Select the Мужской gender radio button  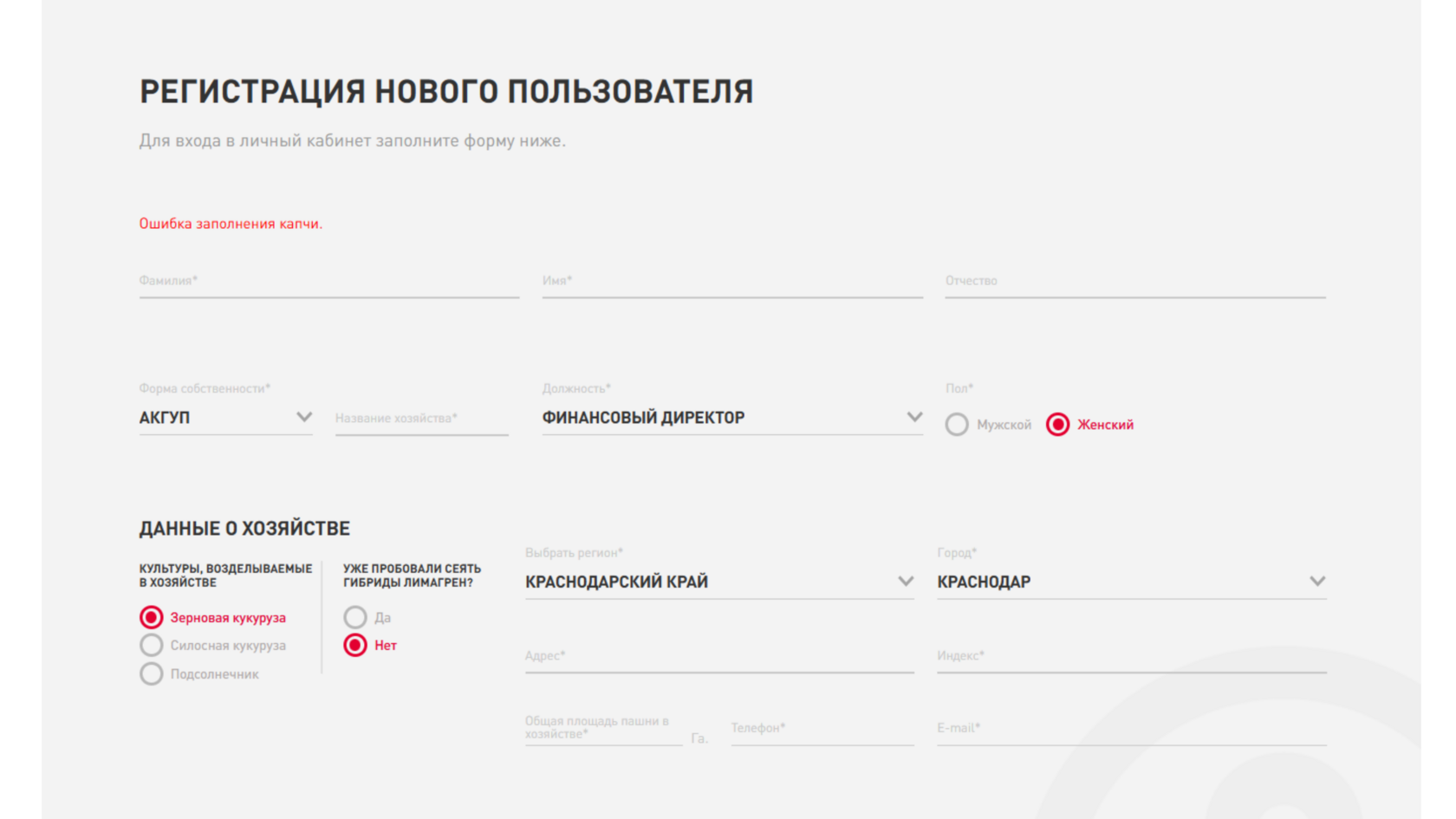pyautogui.click(x=957, y=425)
